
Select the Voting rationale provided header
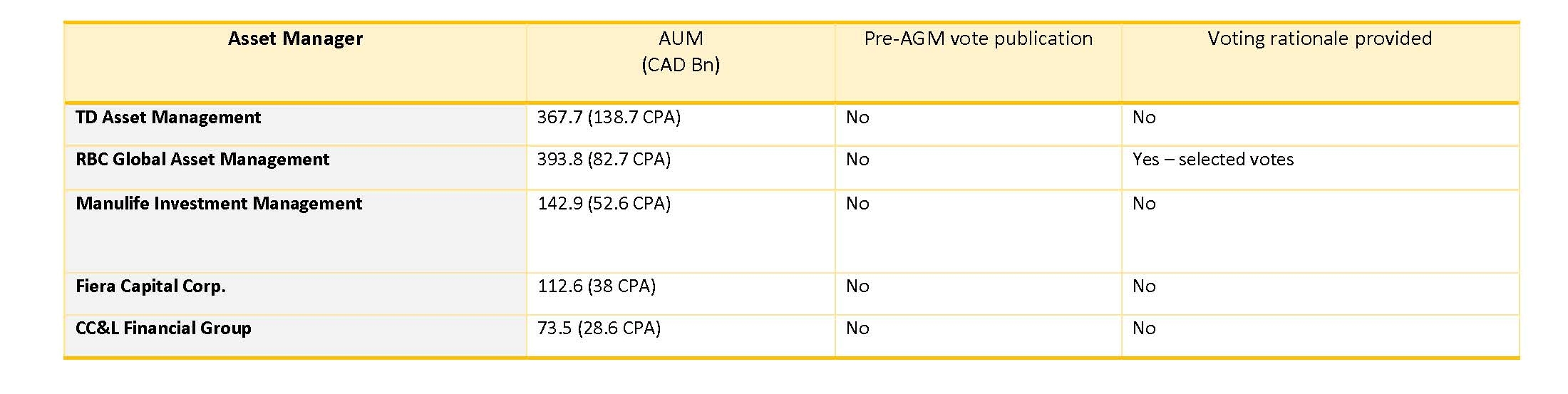click(1319, 38)
